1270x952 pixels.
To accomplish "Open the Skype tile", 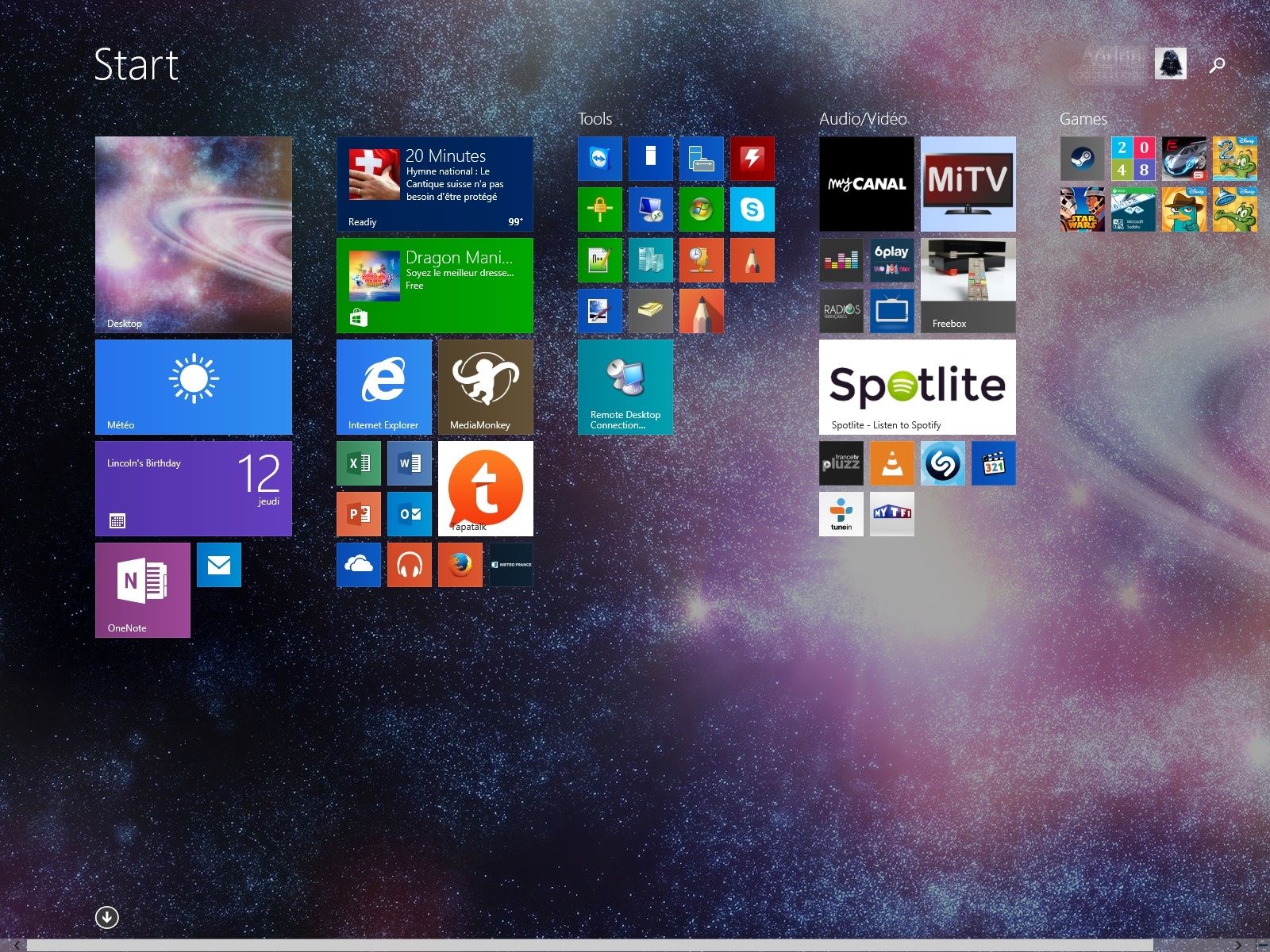I will click(x=752, y=209).
